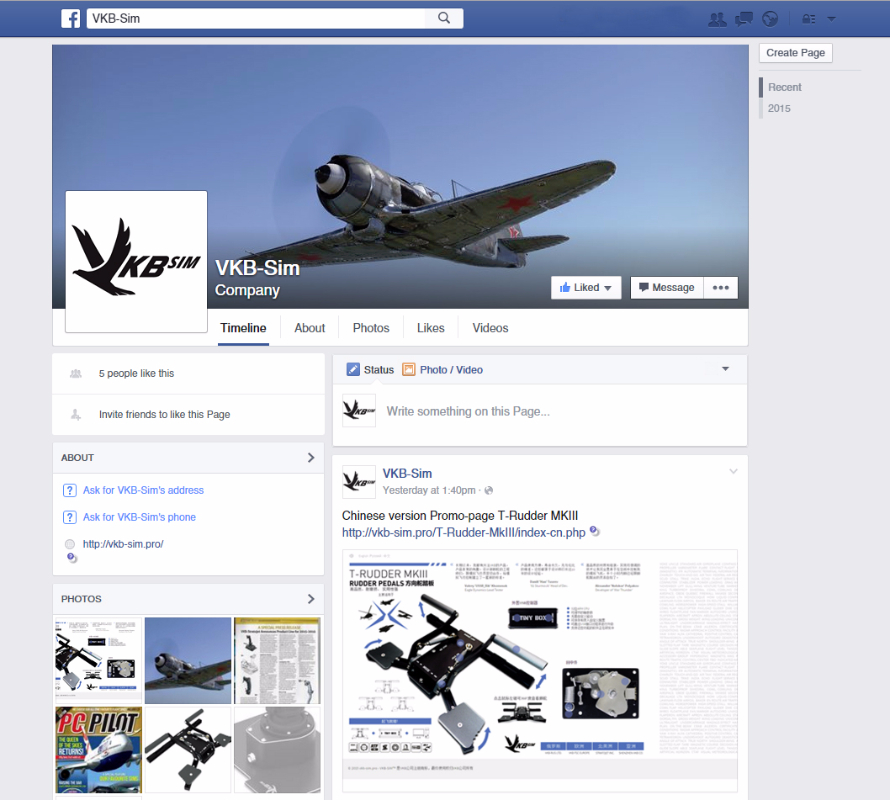Switch to the About tab
The image size is (890, 800).
[309, 328]
